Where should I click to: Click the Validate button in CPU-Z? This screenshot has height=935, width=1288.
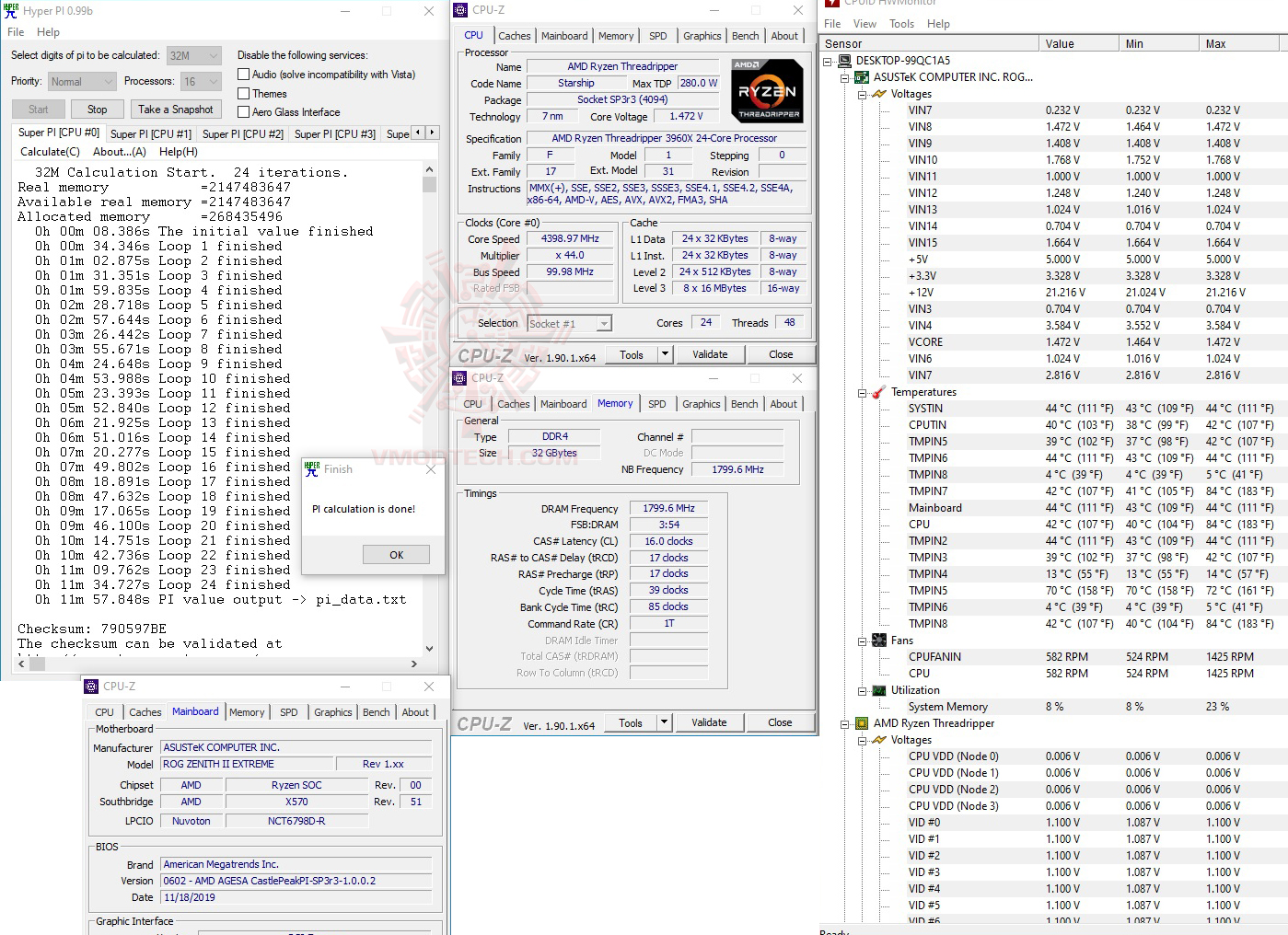click(x=710, y=353)
